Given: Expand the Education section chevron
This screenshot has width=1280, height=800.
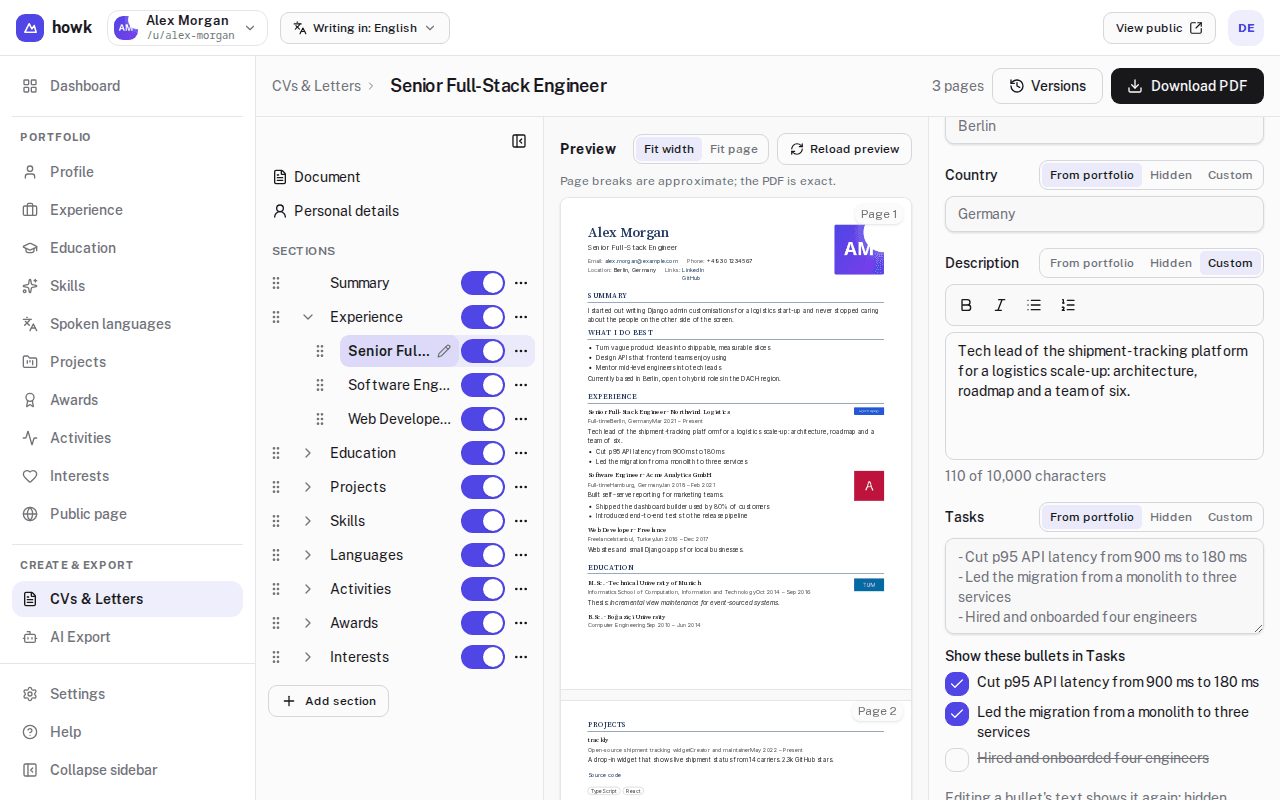Looking at the screenshot, I should coord(308,453).
